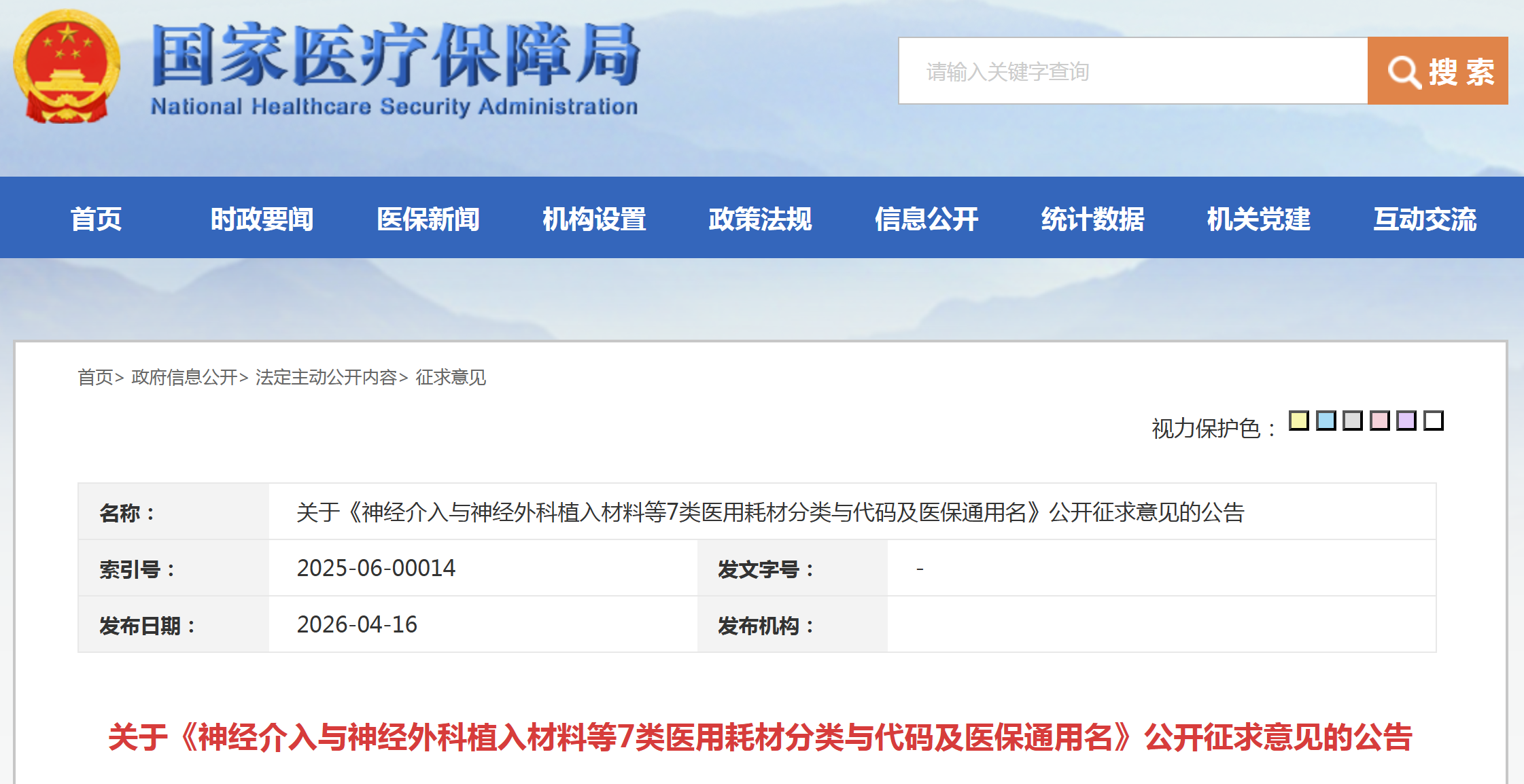Select the blue eye-protection color swatch
The width and height of the screenshot is (1524, 784).
tap(1328, 422)
